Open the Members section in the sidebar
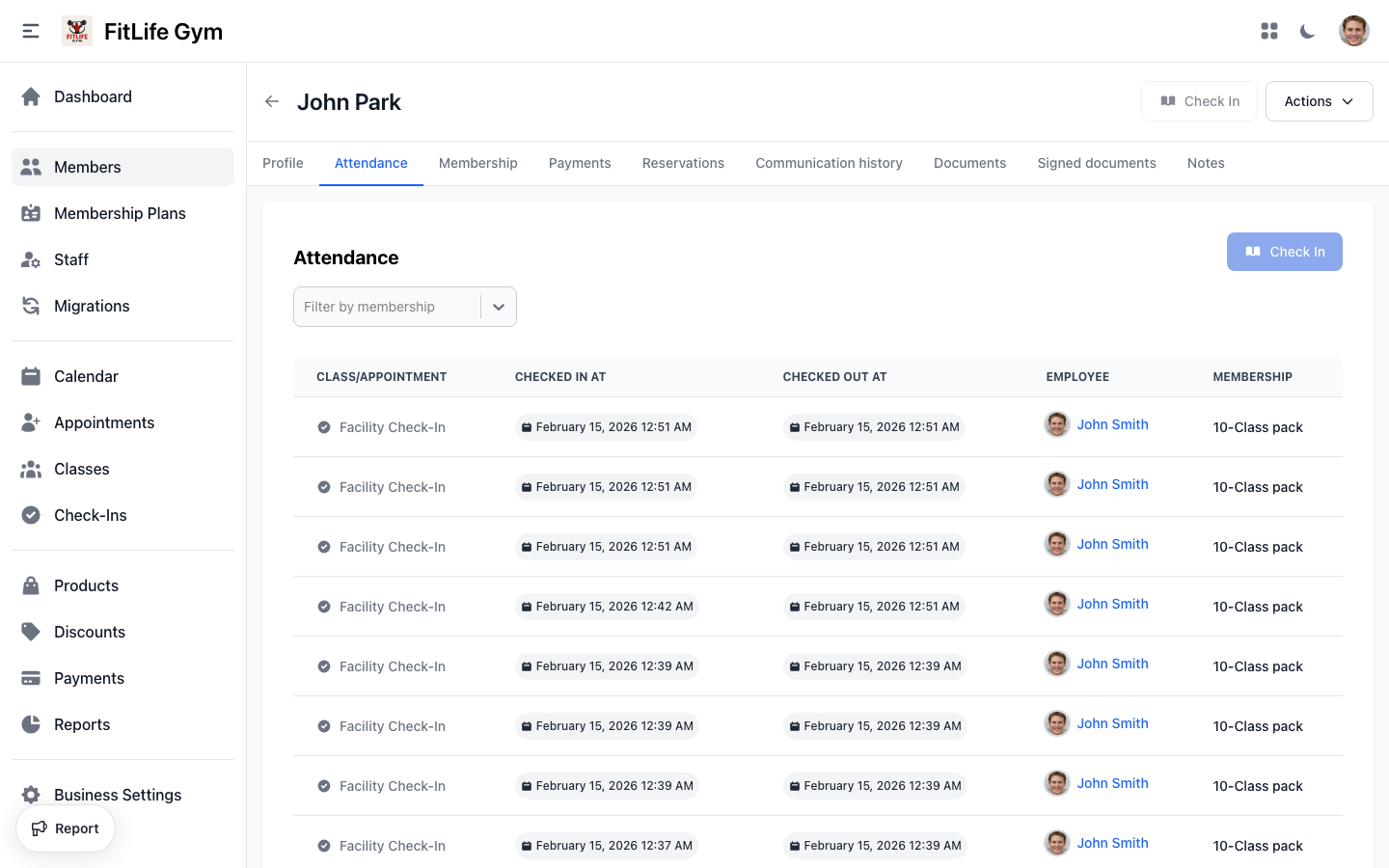This screenshot has height=868, width=1389. point(31,166)
